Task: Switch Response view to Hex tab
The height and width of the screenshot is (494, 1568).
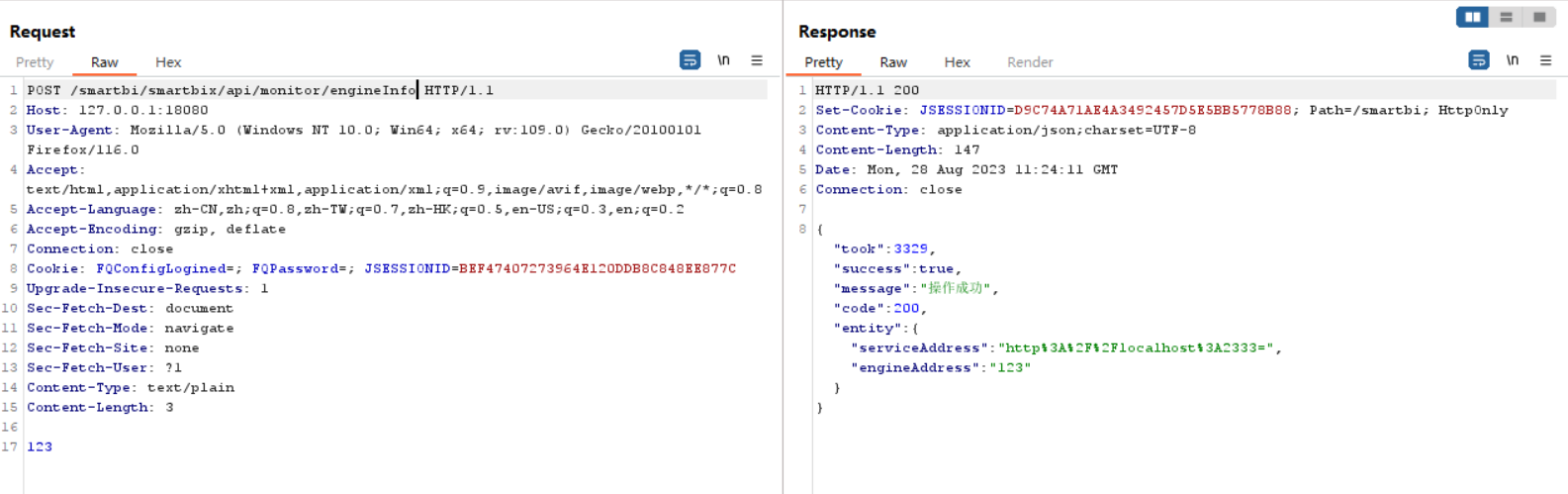Action: (x=957, y=62)
